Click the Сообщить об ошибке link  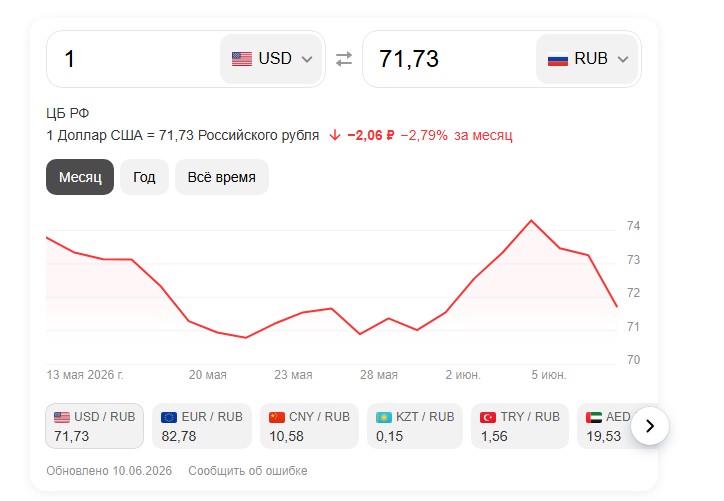tap(247, 471)
